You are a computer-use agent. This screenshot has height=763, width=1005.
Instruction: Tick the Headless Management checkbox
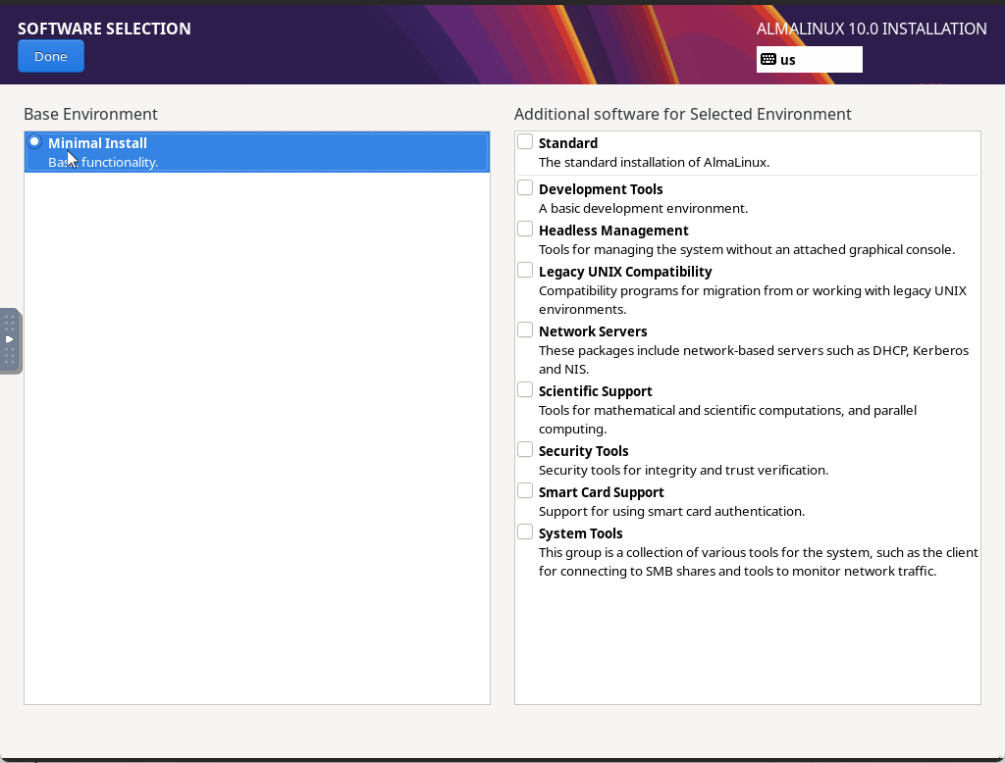click(525, 229)
